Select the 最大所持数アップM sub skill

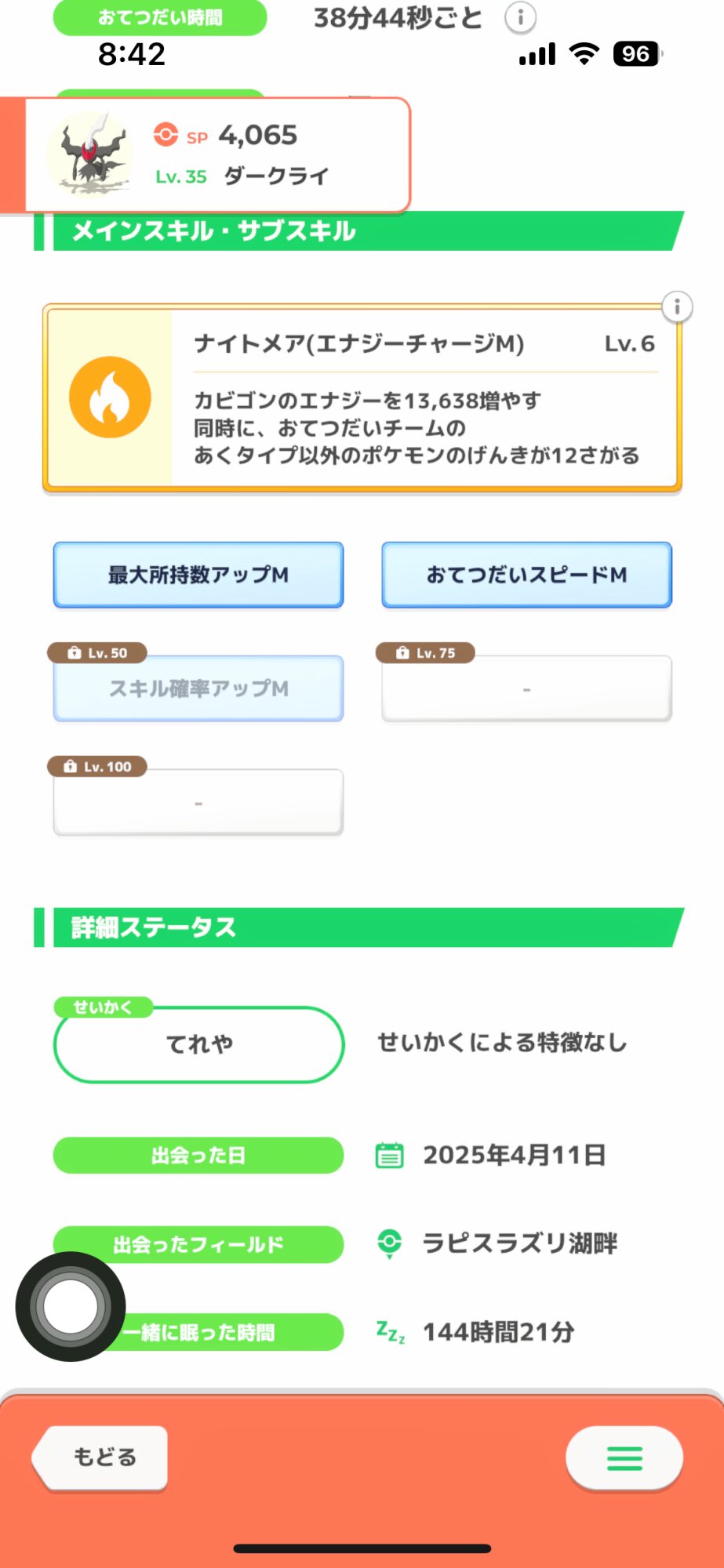(198, 575)
